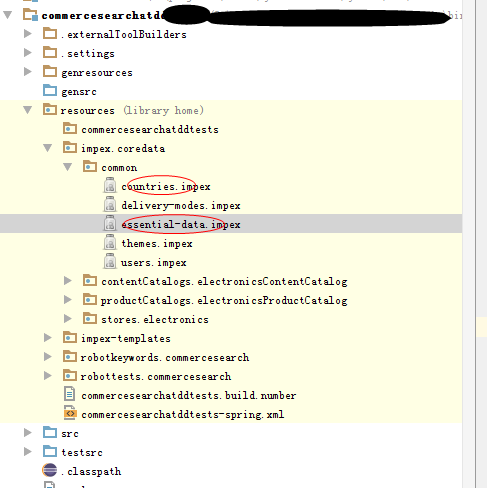Image resolution: width=487 pixels, height=488 pixels.
Task: Select the genresources folder label
Action: [97, 72]
